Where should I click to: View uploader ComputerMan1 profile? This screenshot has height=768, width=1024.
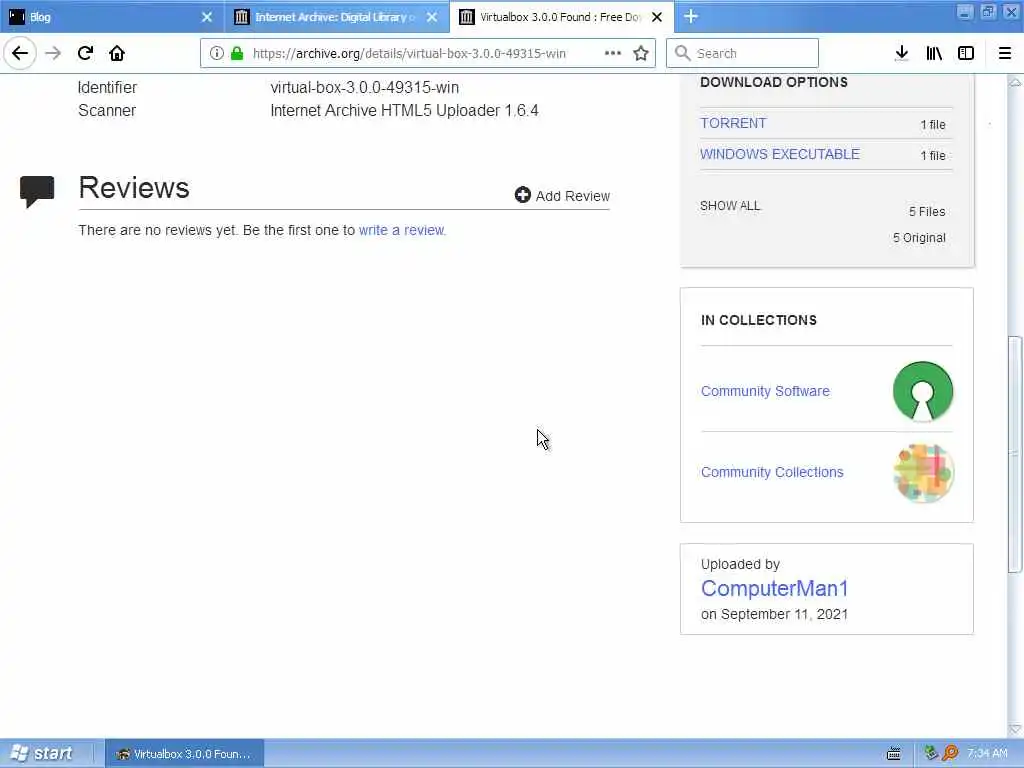point(774,588)
